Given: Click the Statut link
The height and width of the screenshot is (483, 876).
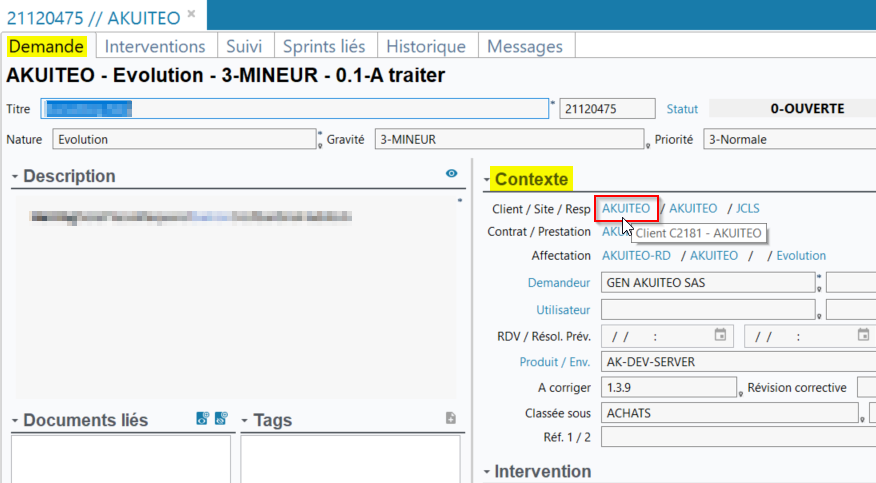Looking at the screenshot, I should [682, 109].
